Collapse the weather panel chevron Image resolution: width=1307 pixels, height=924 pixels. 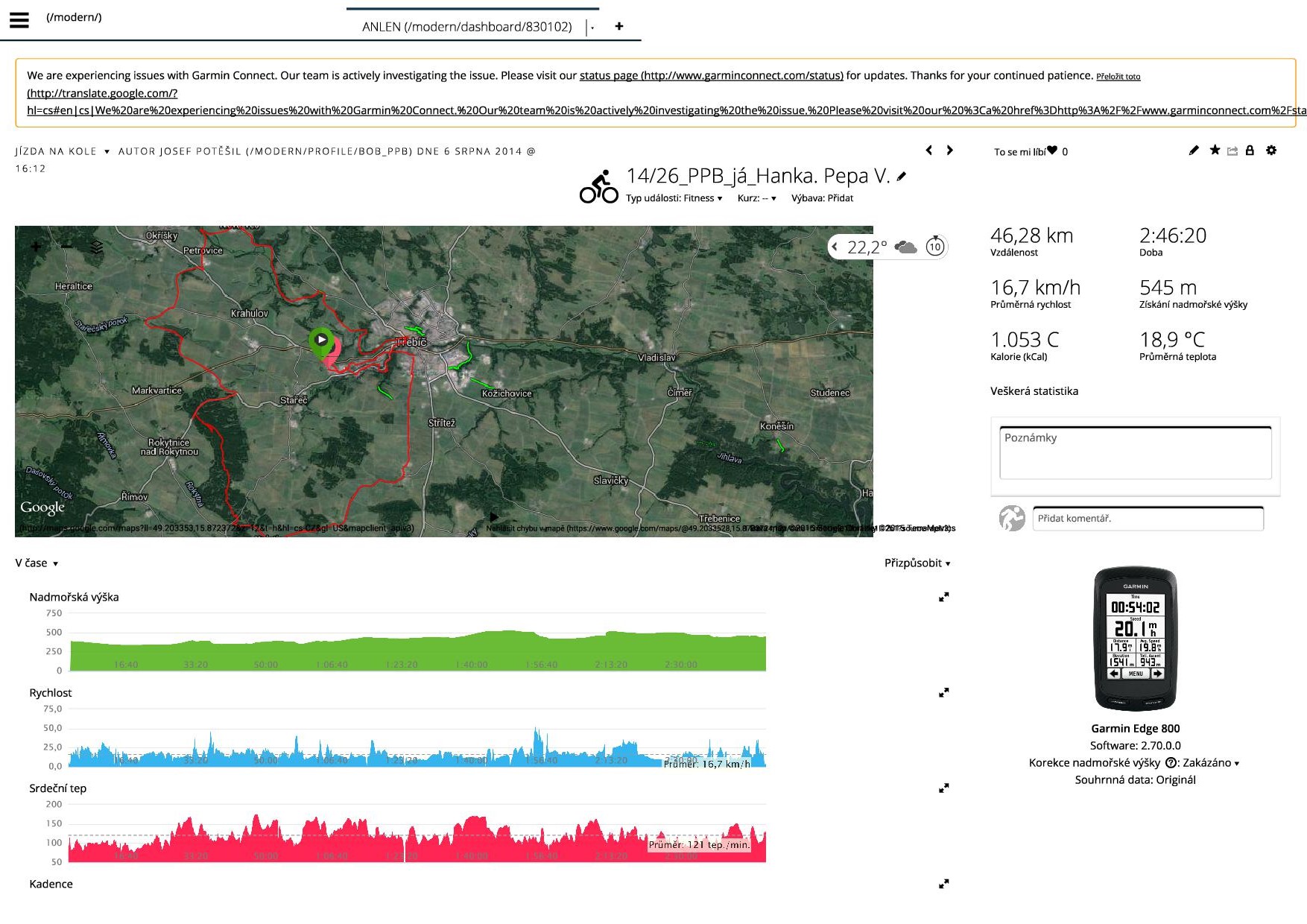point(835,247)
